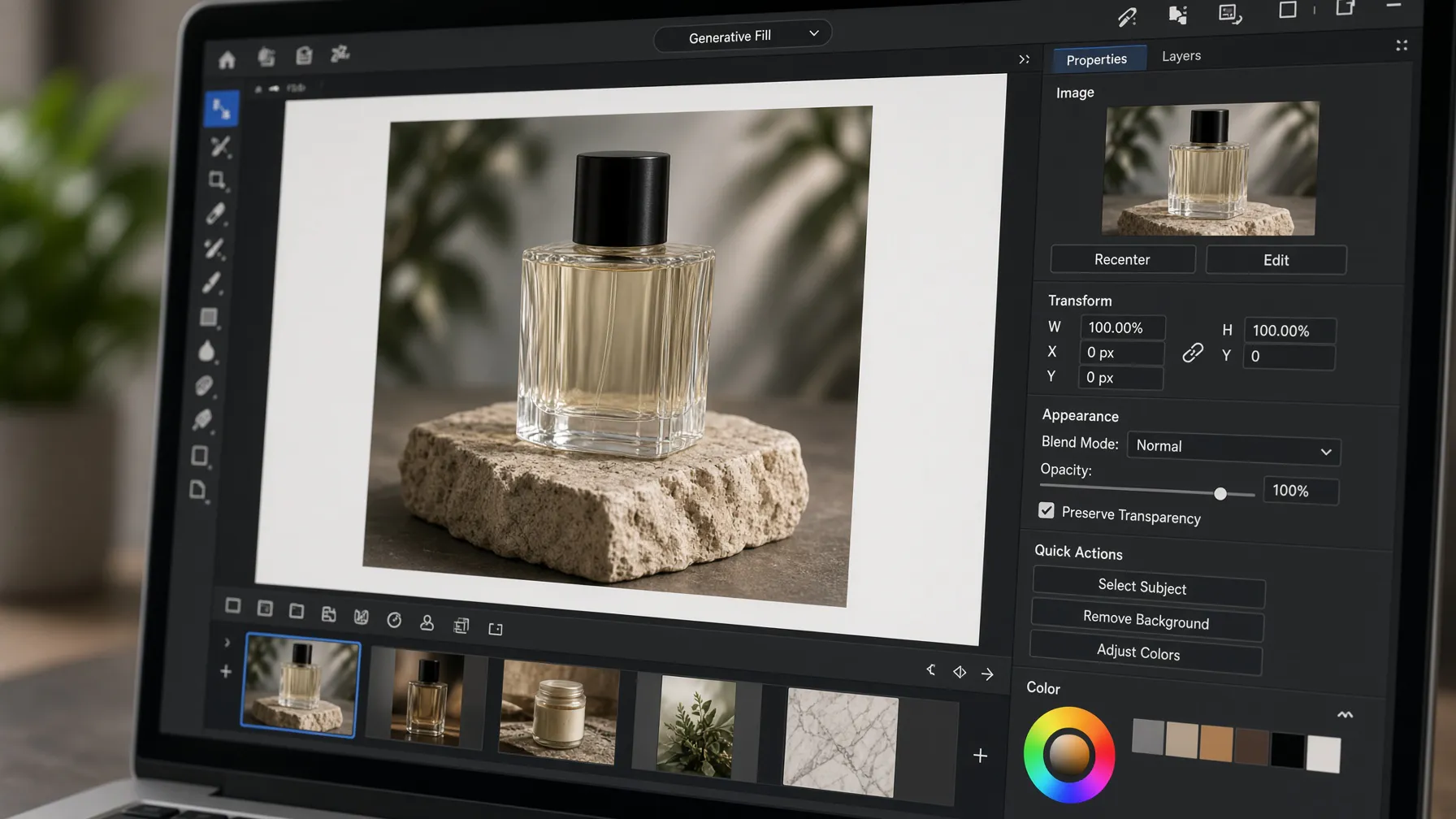The height and width of the screenshot is (819, 1456).
Task: Click the Edit button
Action: point(1276,260)
